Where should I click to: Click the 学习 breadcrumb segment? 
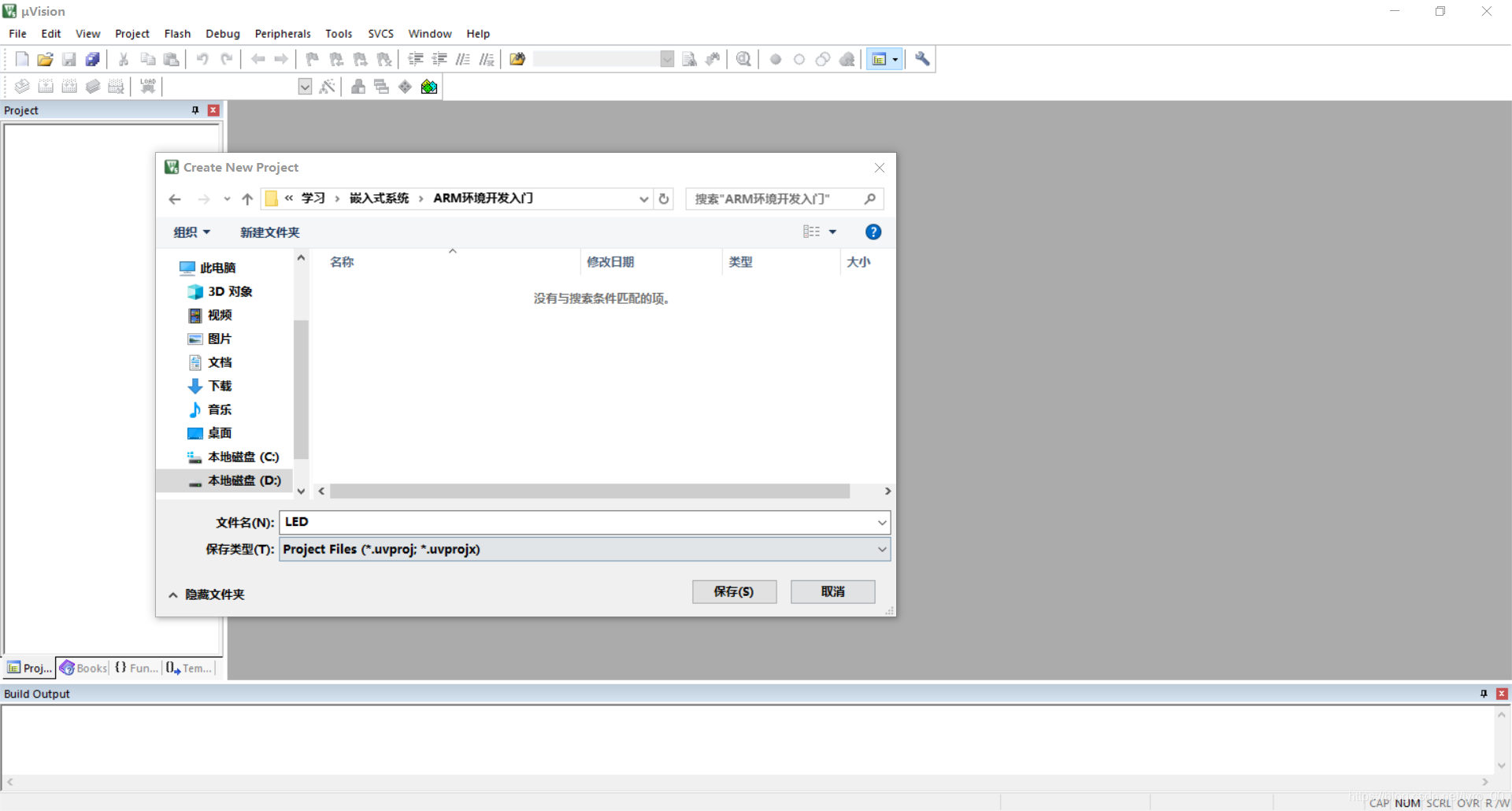click(313, 198)
